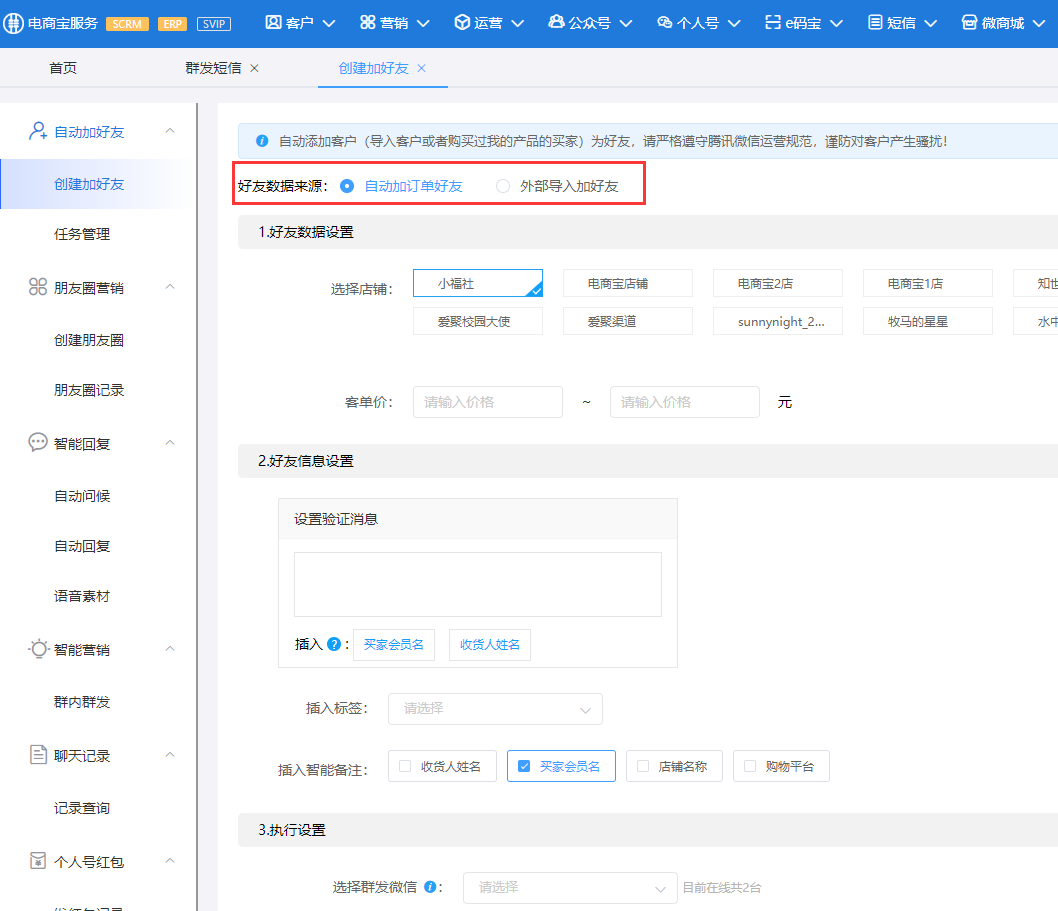Expand the 营销 top menu chevron
The height and width of the screenshot is (911, 1058).
[423, 24]
